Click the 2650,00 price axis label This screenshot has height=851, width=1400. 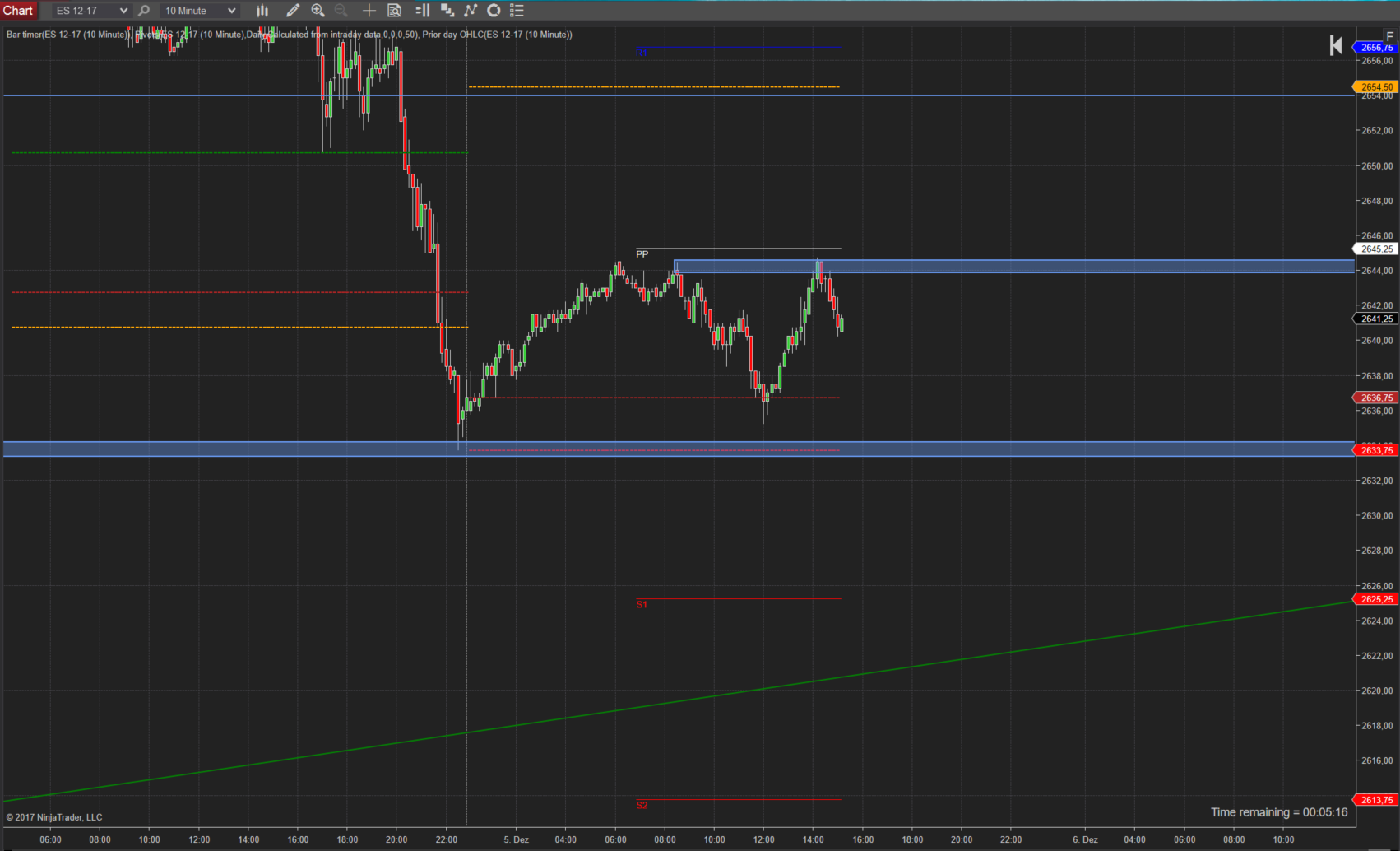click(1377, 165)
